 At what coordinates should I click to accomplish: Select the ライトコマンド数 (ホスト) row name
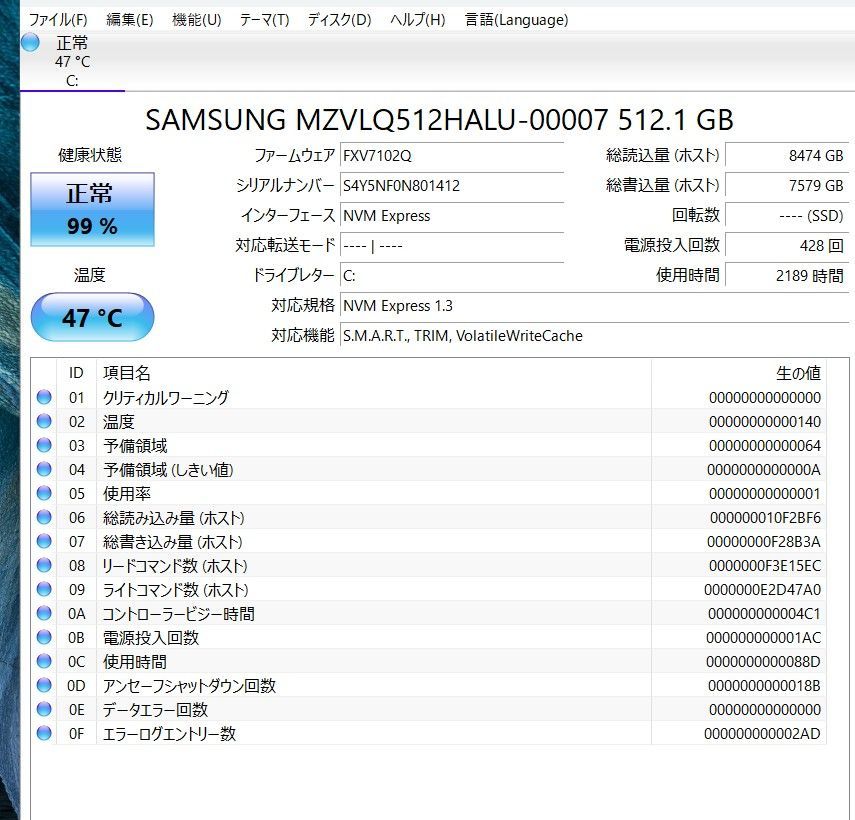point(176,589)
